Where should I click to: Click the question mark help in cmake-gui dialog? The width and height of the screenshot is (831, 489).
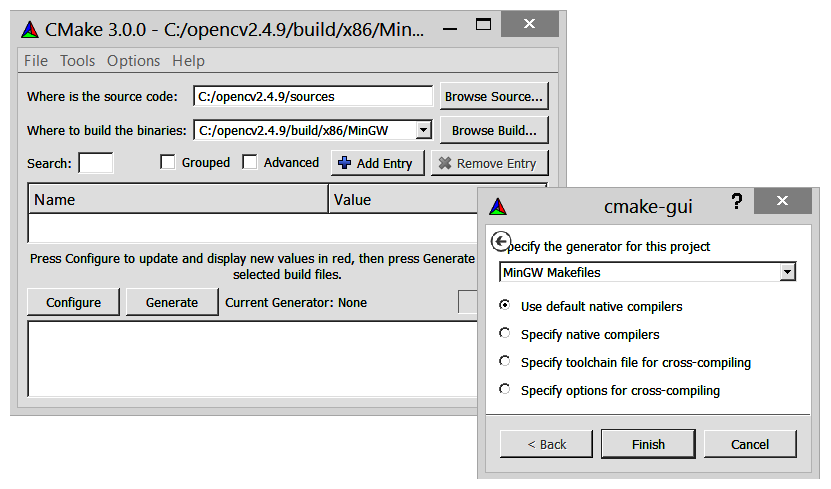pyautogui.click(x=737, y=201)
